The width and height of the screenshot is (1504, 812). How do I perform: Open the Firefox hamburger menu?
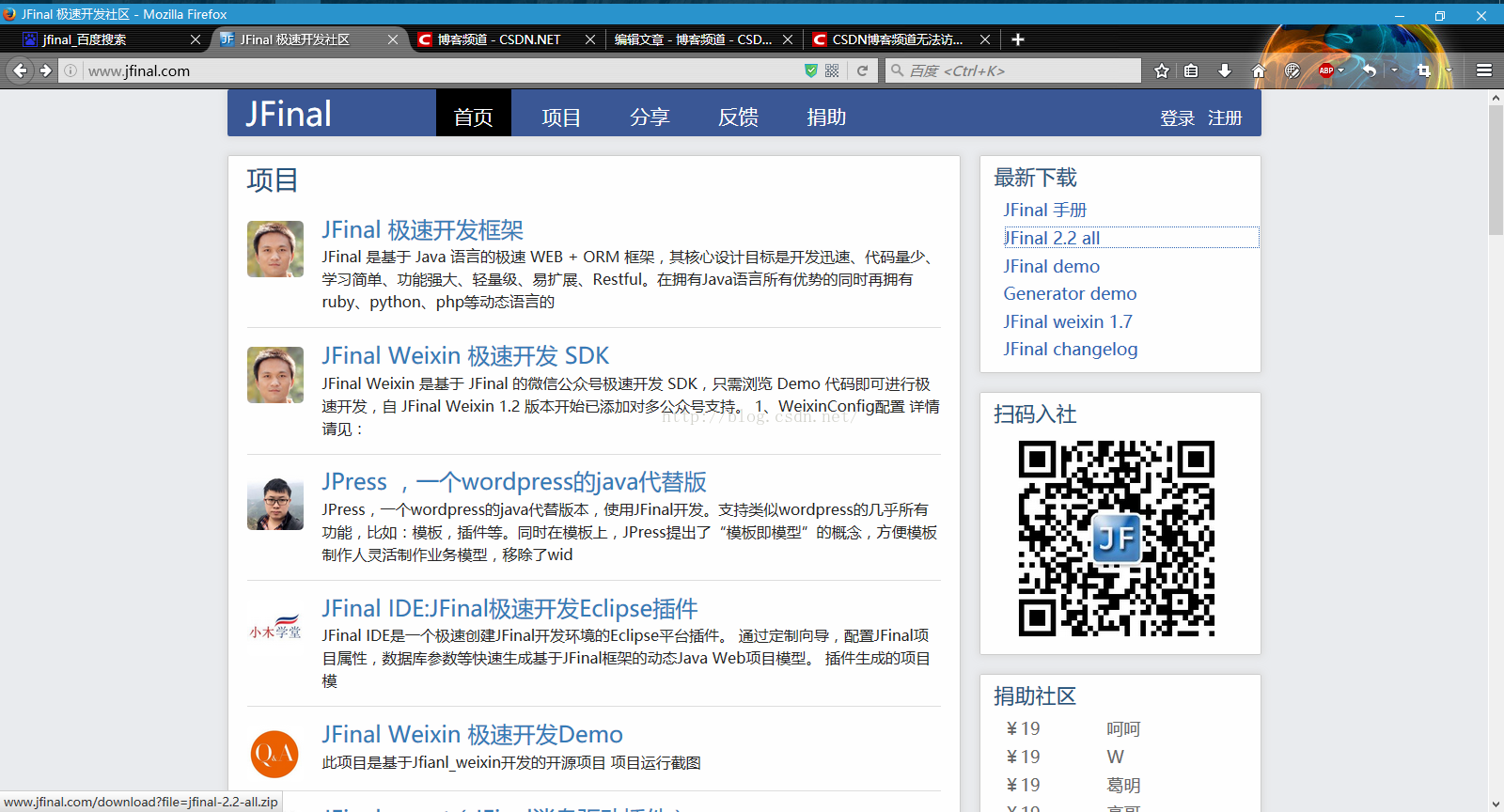click(x=1484, y=70)
